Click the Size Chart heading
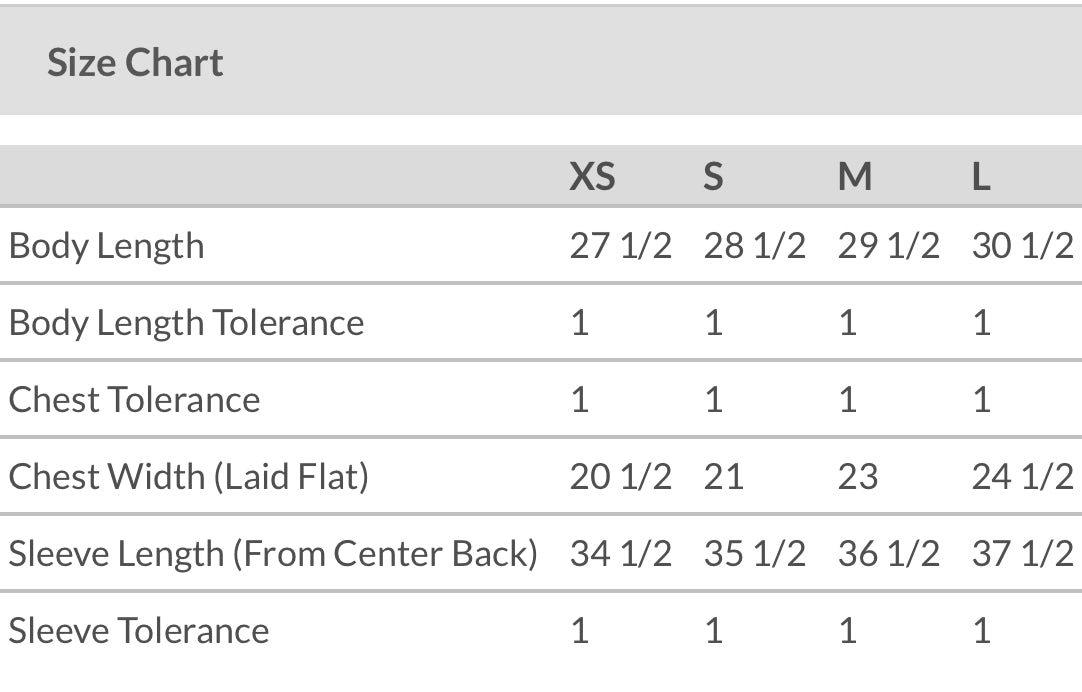The width and height of the screenshot is (1082, 692). point(135,63)
